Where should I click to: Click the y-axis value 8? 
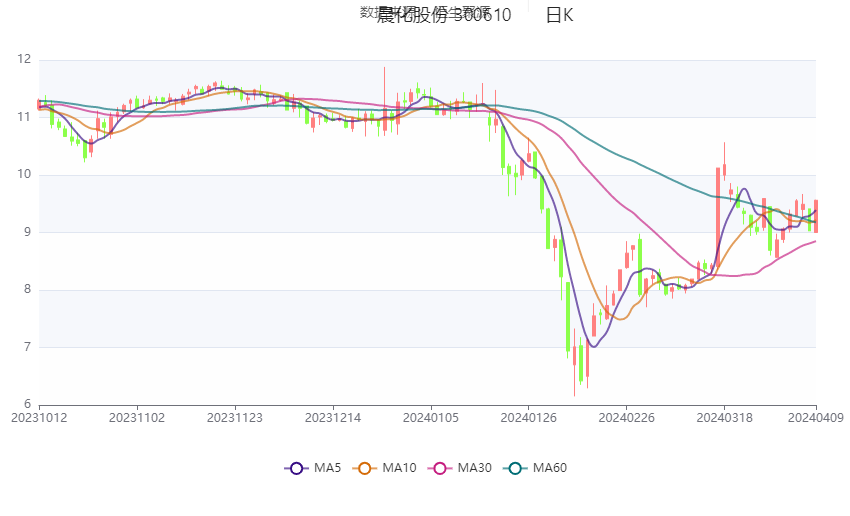pyautogui.click(x=28, y=289)
